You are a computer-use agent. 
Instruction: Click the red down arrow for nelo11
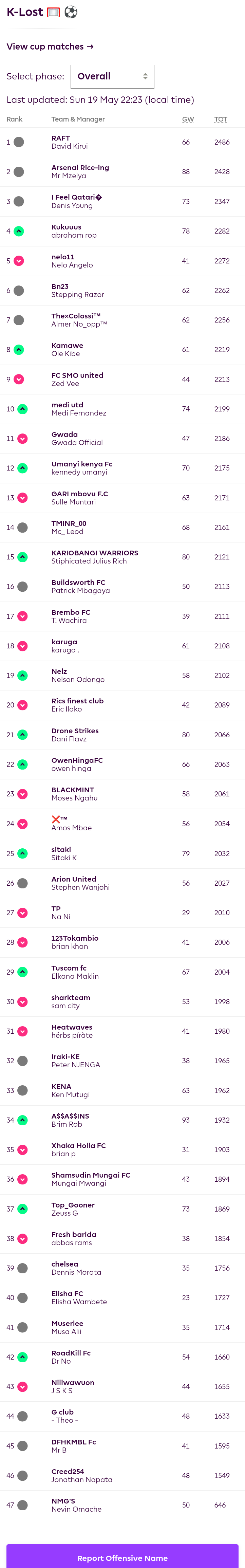tap(19, 261)
